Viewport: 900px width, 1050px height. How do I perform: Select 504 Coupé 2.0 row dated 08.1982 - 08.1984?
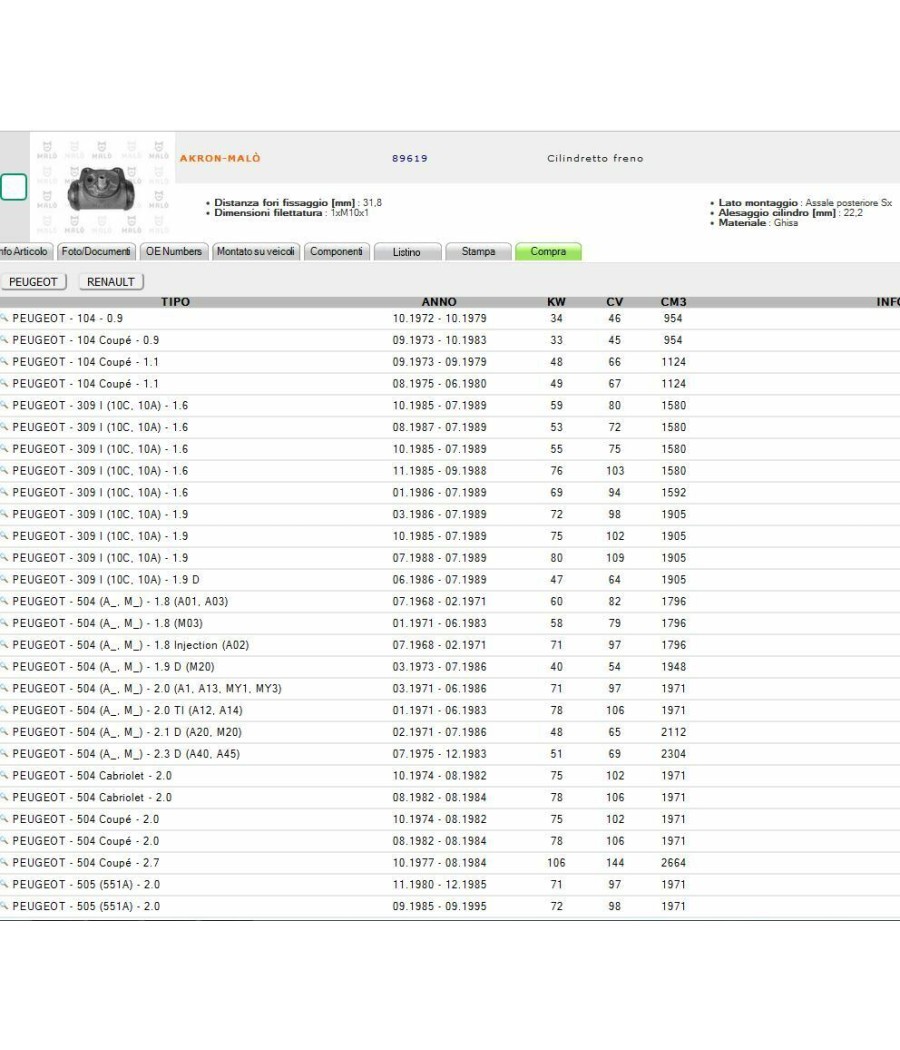(450, 841)
